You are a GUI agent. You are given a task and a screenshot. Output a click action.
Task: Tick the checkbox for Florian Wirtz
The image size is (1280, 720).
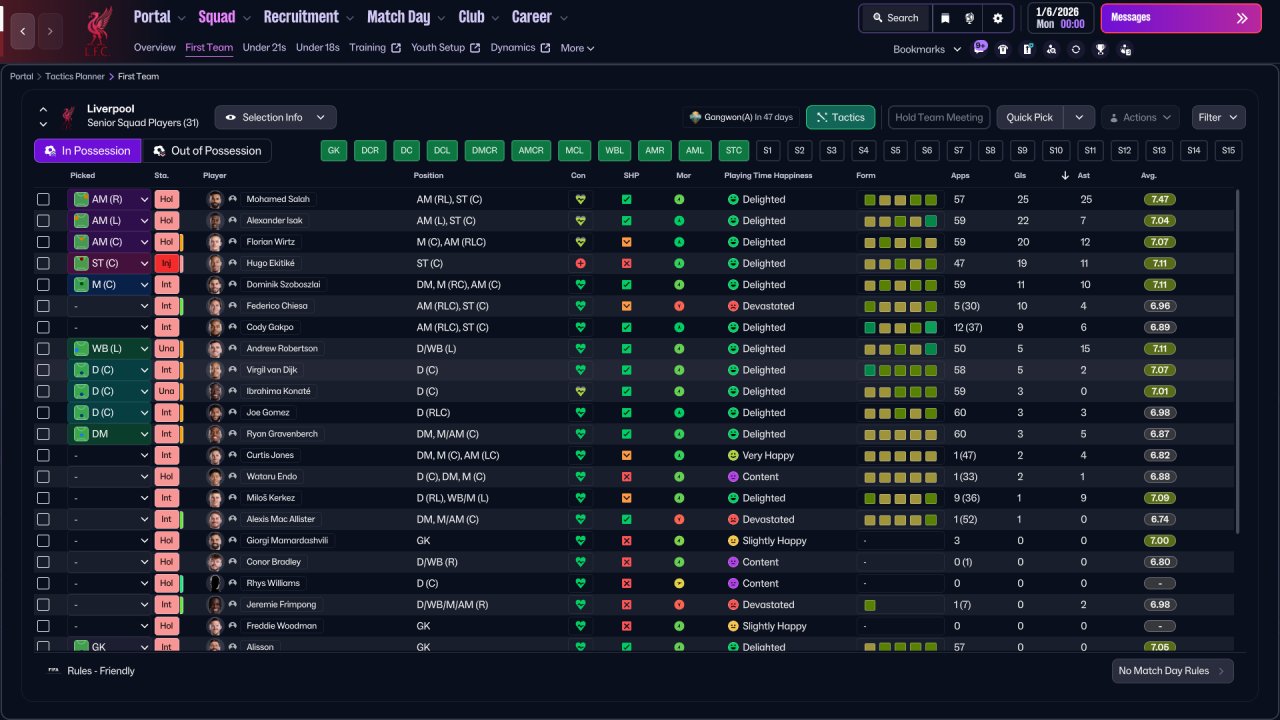pos(43,242)
